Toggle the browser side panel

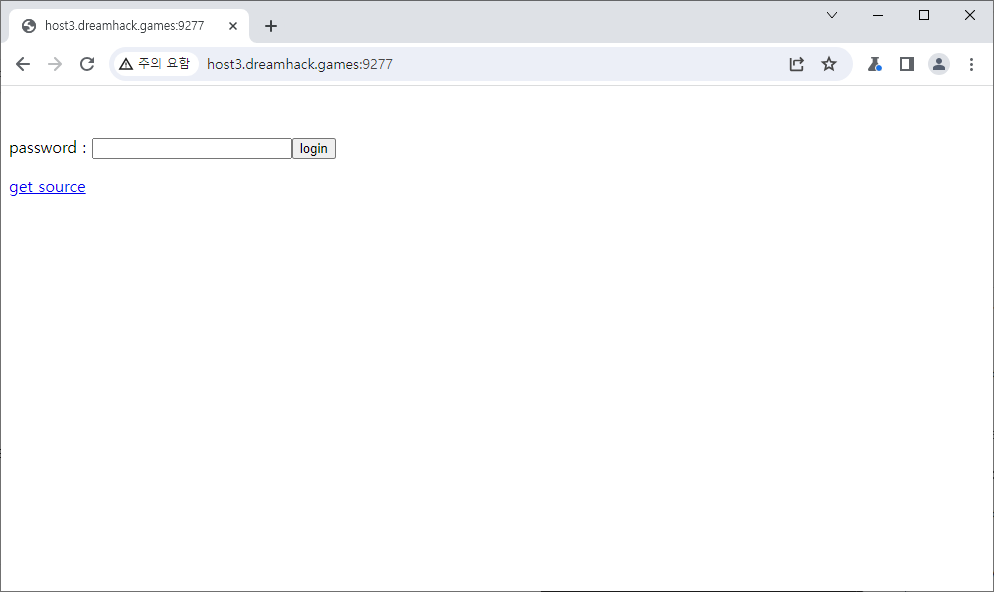coord(907,64)
